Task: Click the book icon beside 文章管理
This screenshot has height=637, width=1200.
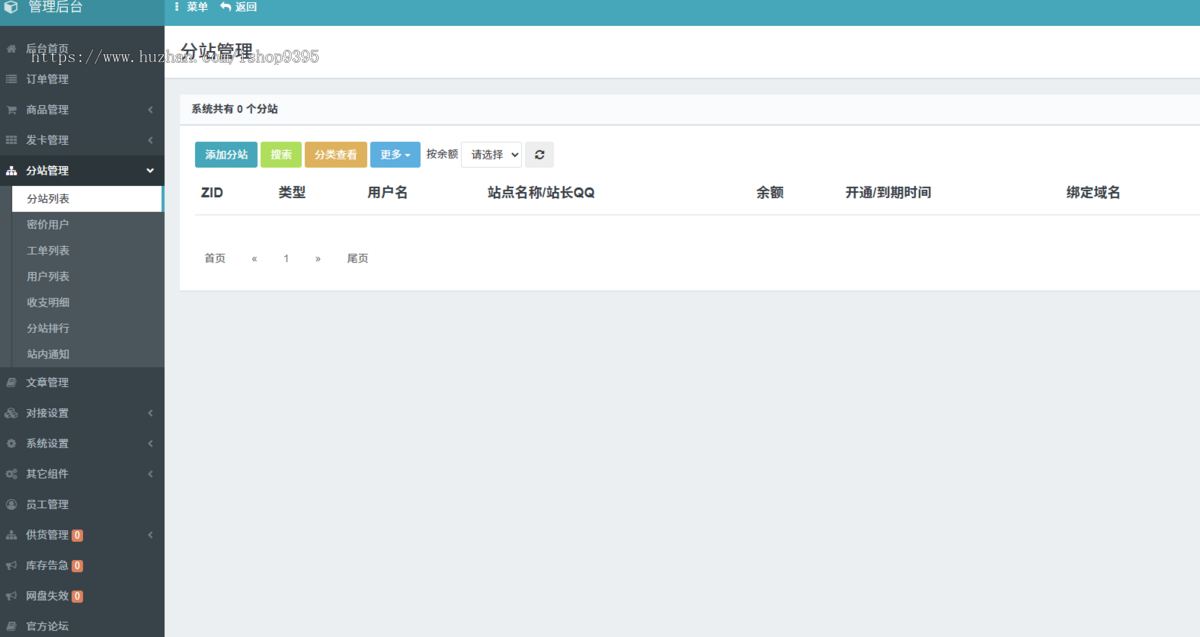Action: [x=11, y=382]
